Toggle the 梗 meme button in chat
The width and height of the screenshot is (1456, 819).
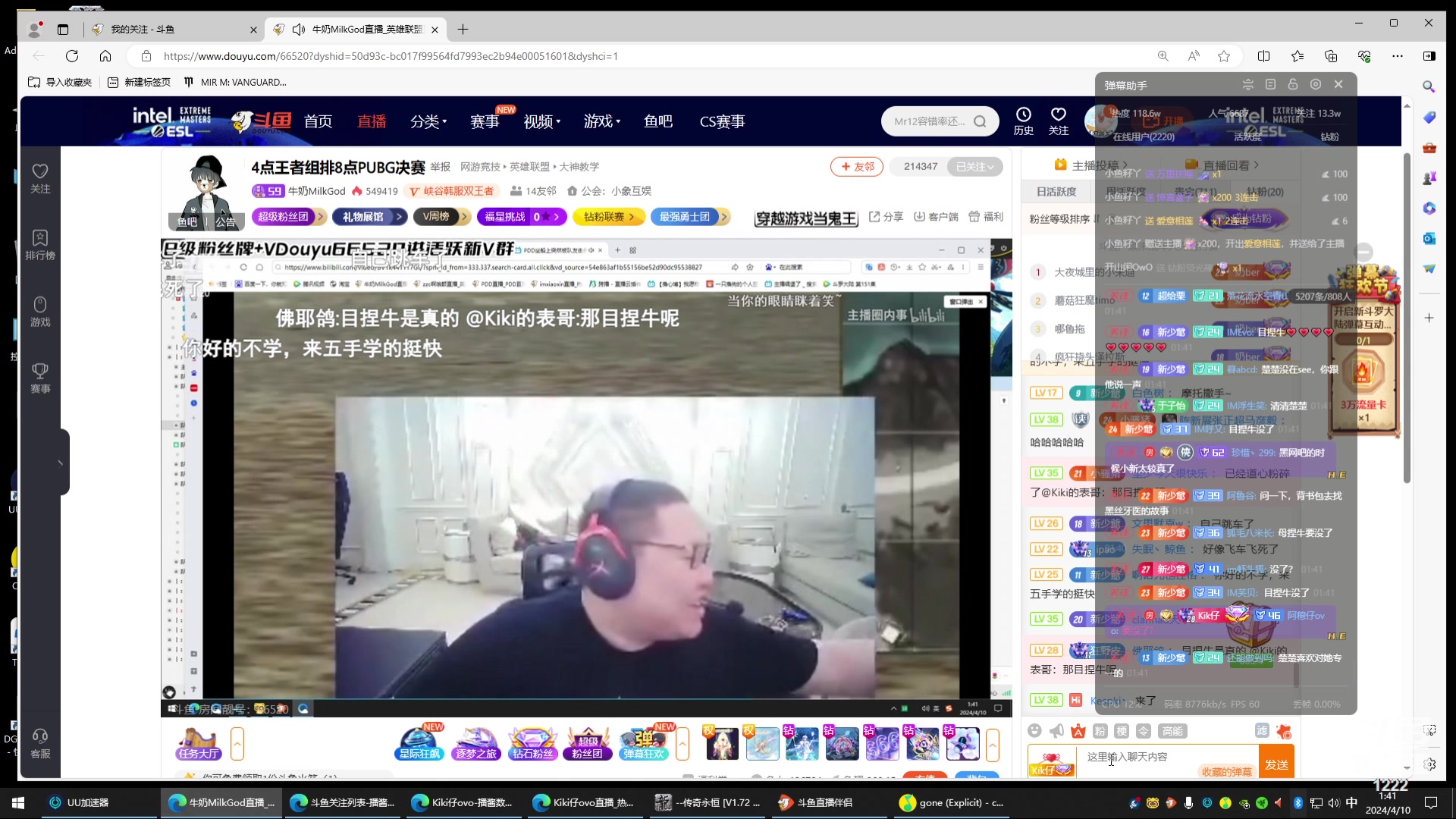pos(1122,730)
